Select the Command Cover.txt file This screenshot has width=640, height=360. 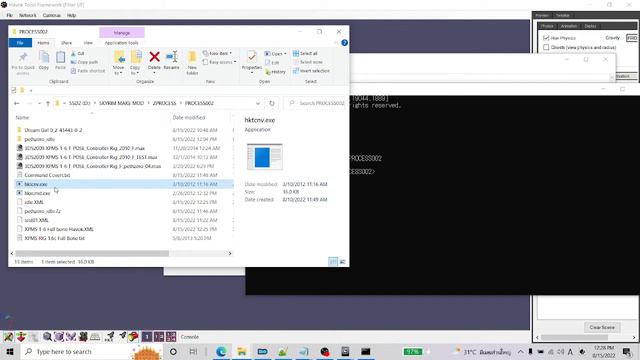[x=47, y=175]
